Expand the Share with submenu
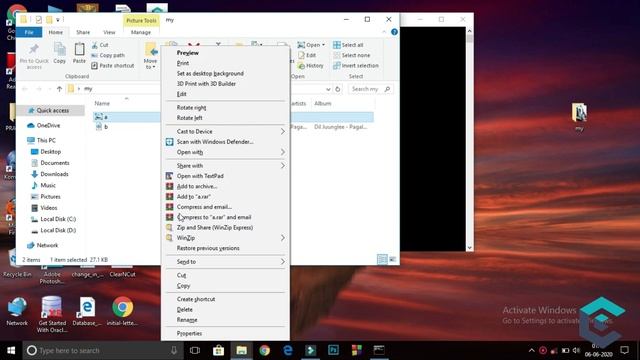Image resolution: width=640 pixels, height=360 pixels. pyautogui.click(x=282, y=166)
